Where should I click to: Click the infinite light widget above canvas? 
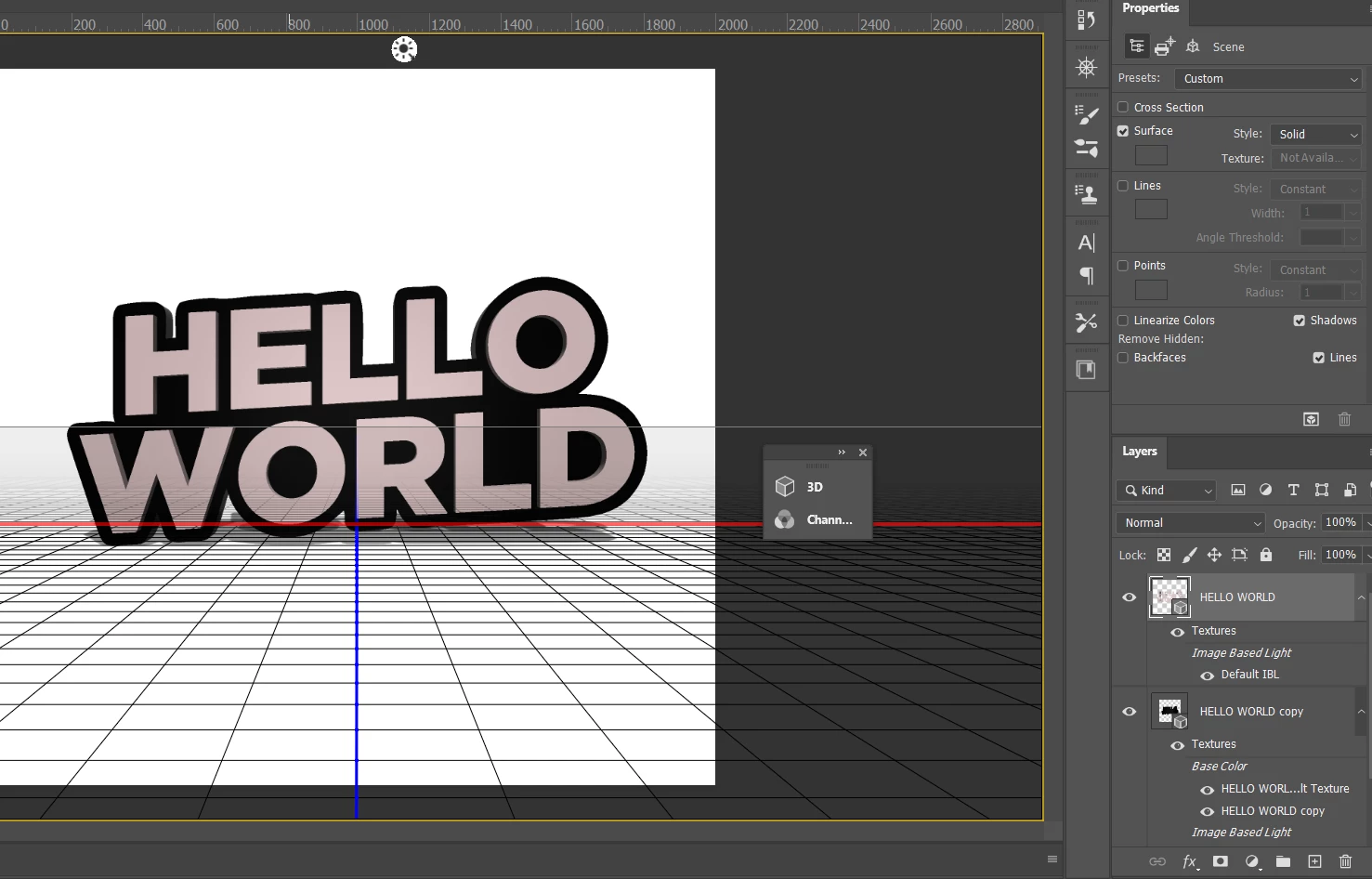pyautogui.click(x=404, y=49)
